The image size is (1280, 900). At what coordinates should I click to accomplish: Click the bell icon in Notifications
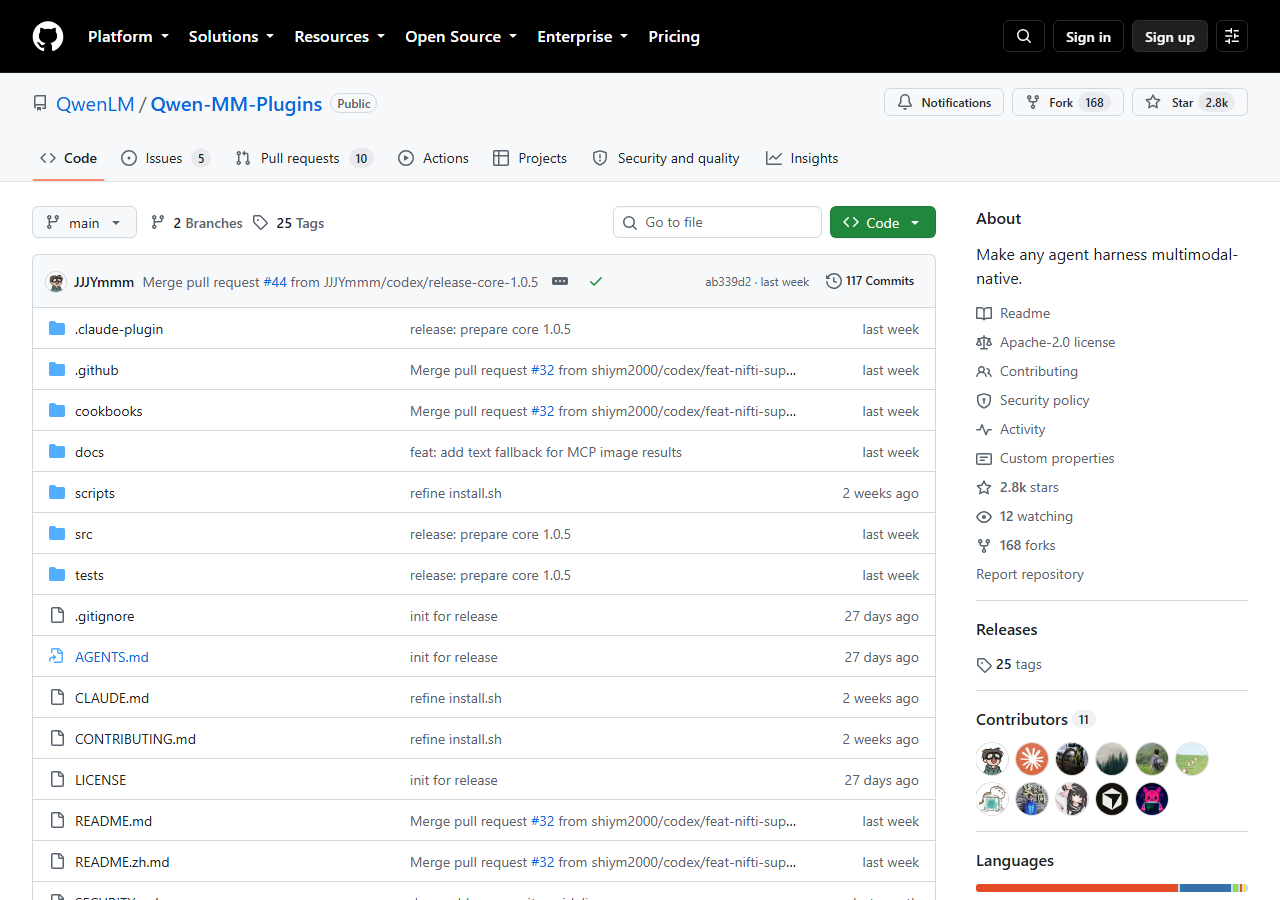tap(905, 102)
